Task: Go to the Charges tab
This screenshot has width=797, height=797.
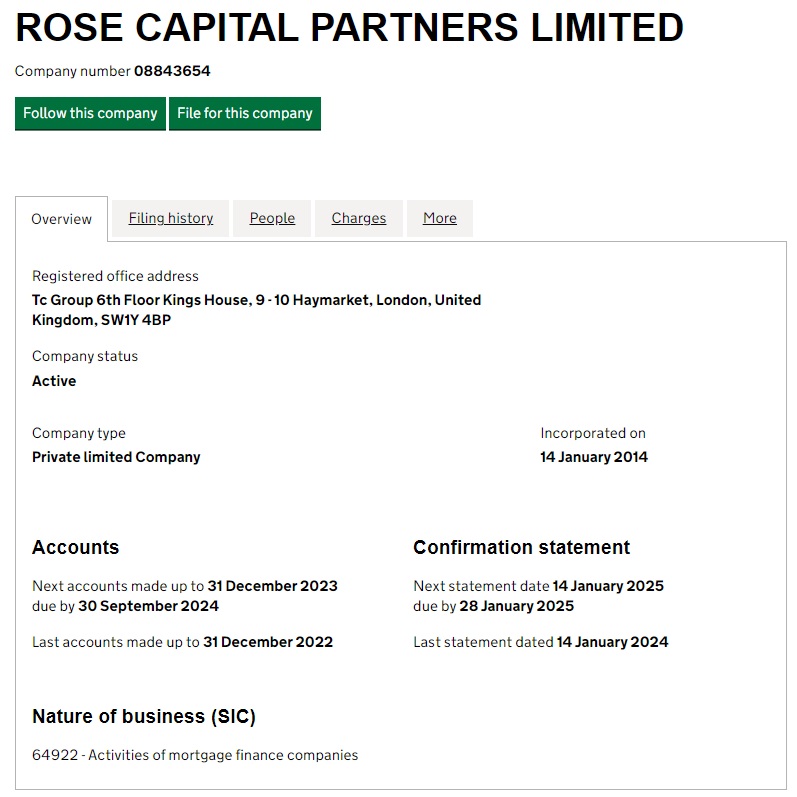Action: coord(358,218)
